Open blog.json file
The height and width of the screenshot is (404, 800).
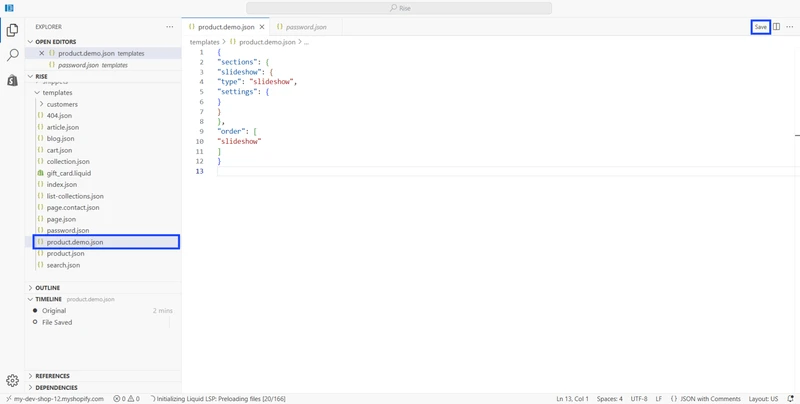click(60, 139)
